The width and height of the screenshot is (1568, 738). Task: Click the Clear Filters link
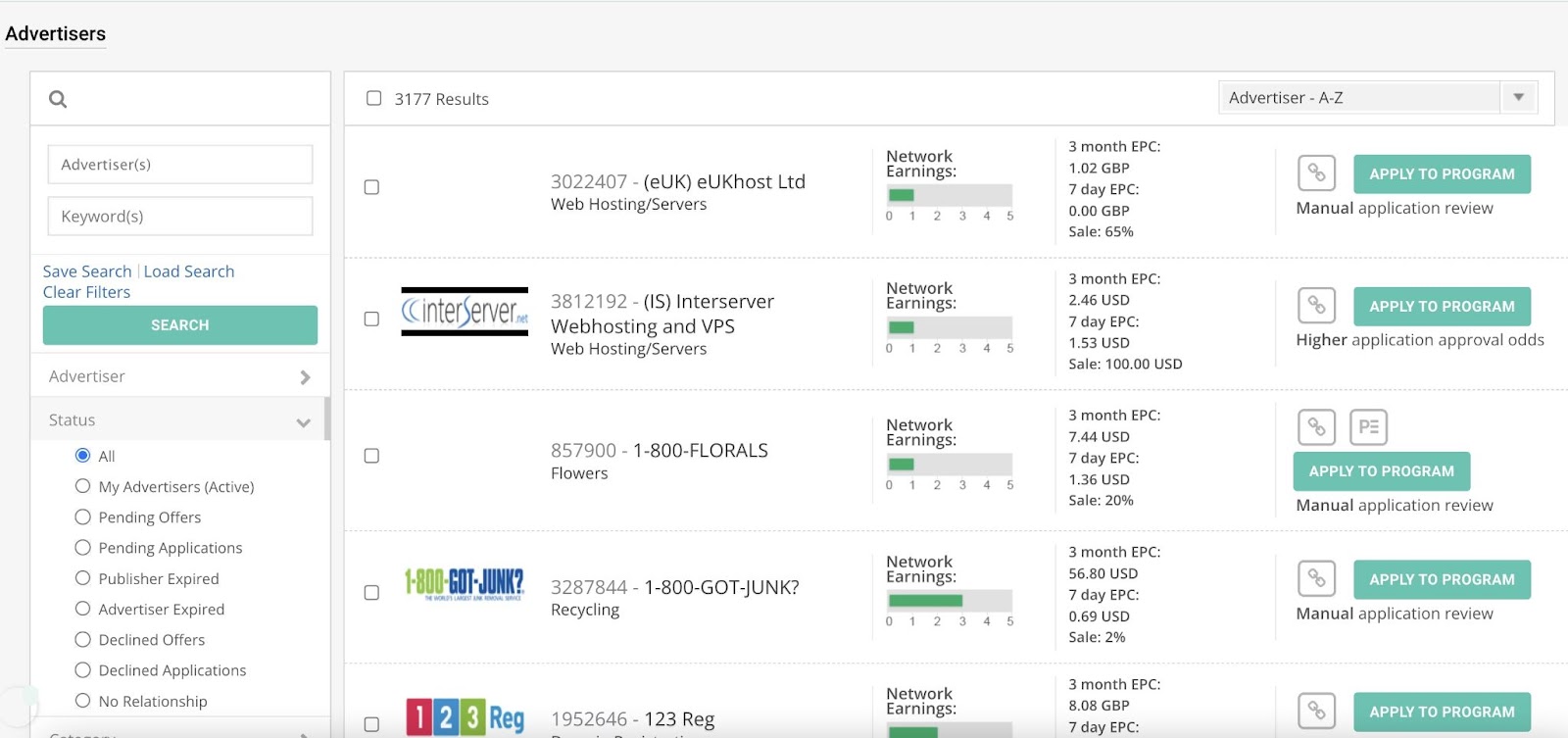(86, 292)
